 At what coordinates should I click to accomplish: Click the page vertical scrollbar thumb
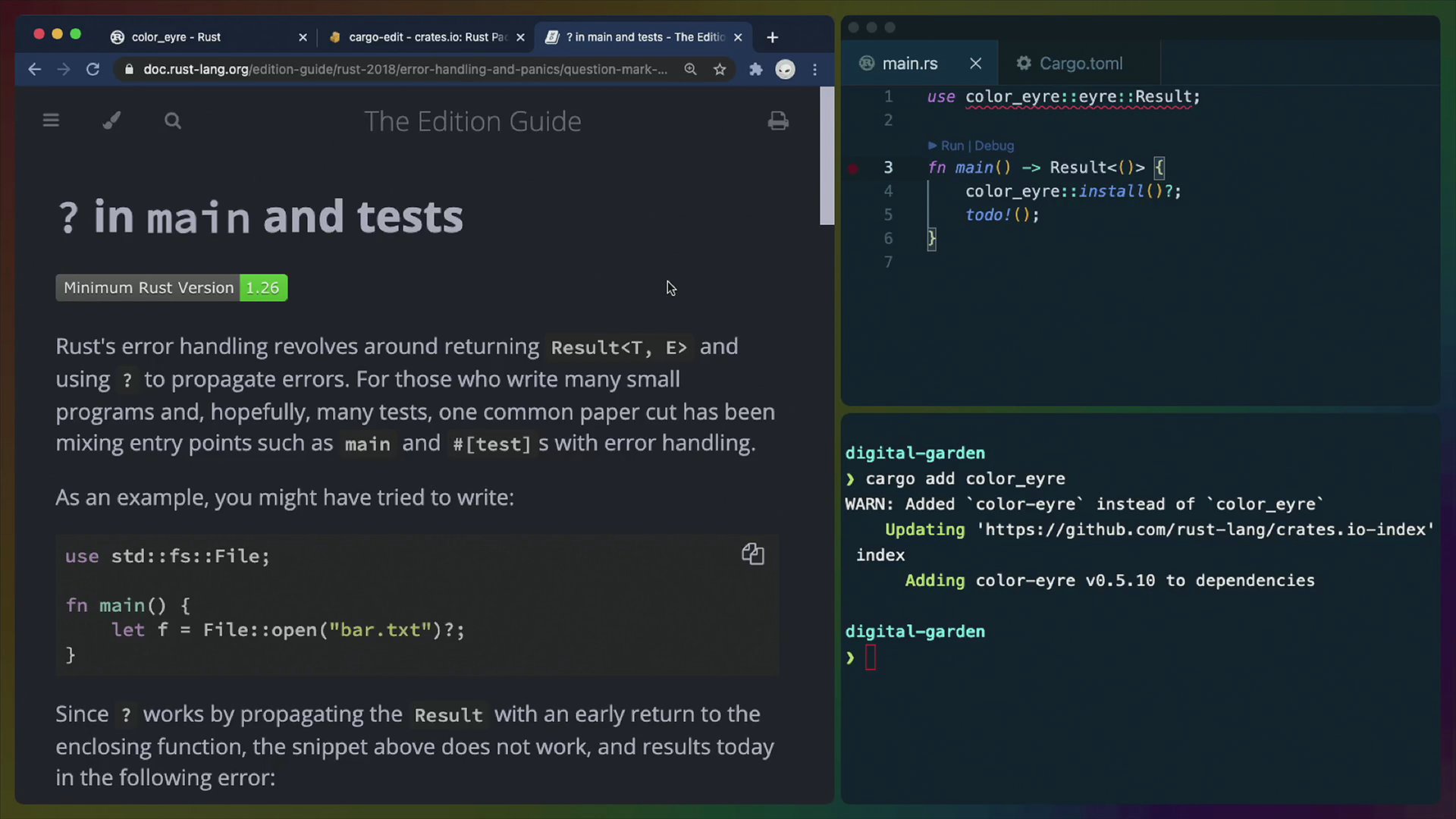click(827, 155)
